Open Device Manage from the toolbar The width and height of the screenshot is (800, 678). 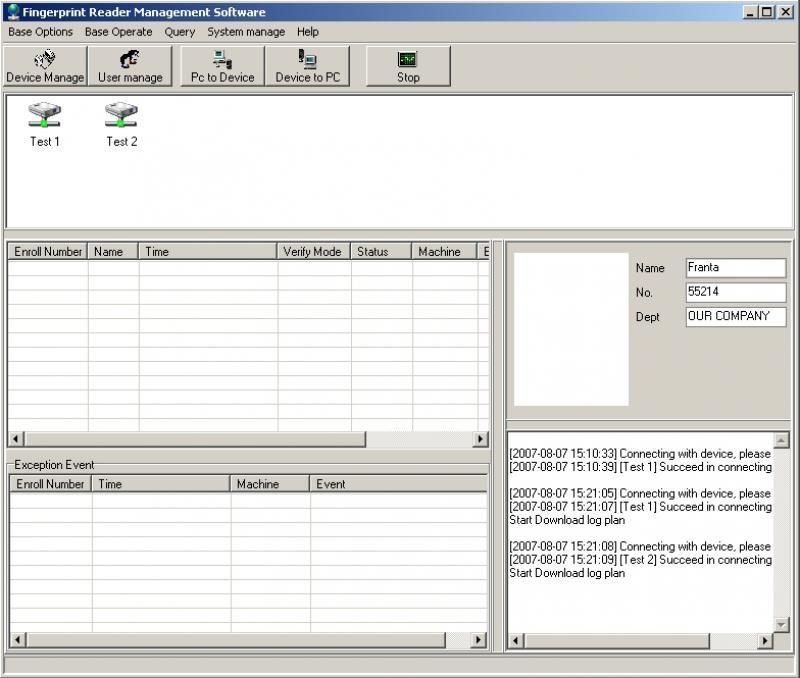point(45,66)
